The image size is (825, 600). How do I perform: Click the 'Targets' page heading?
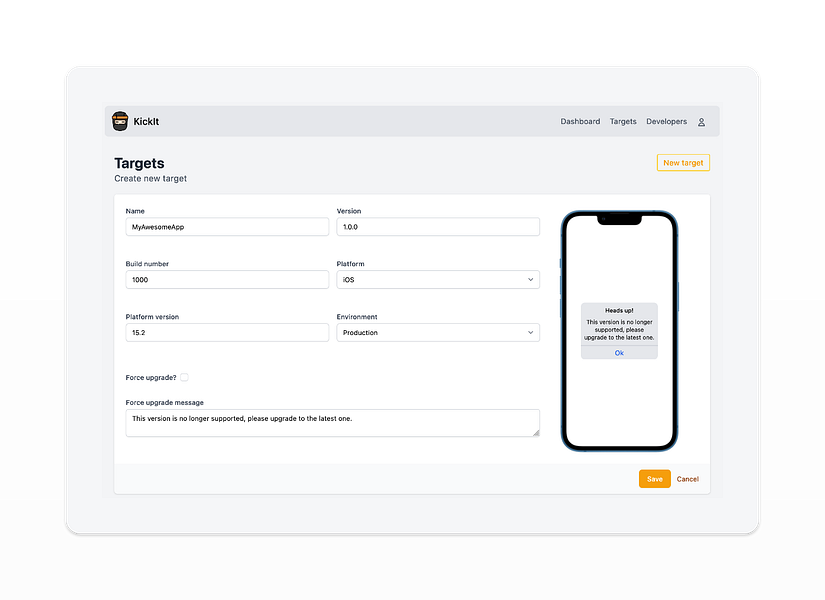139,163
